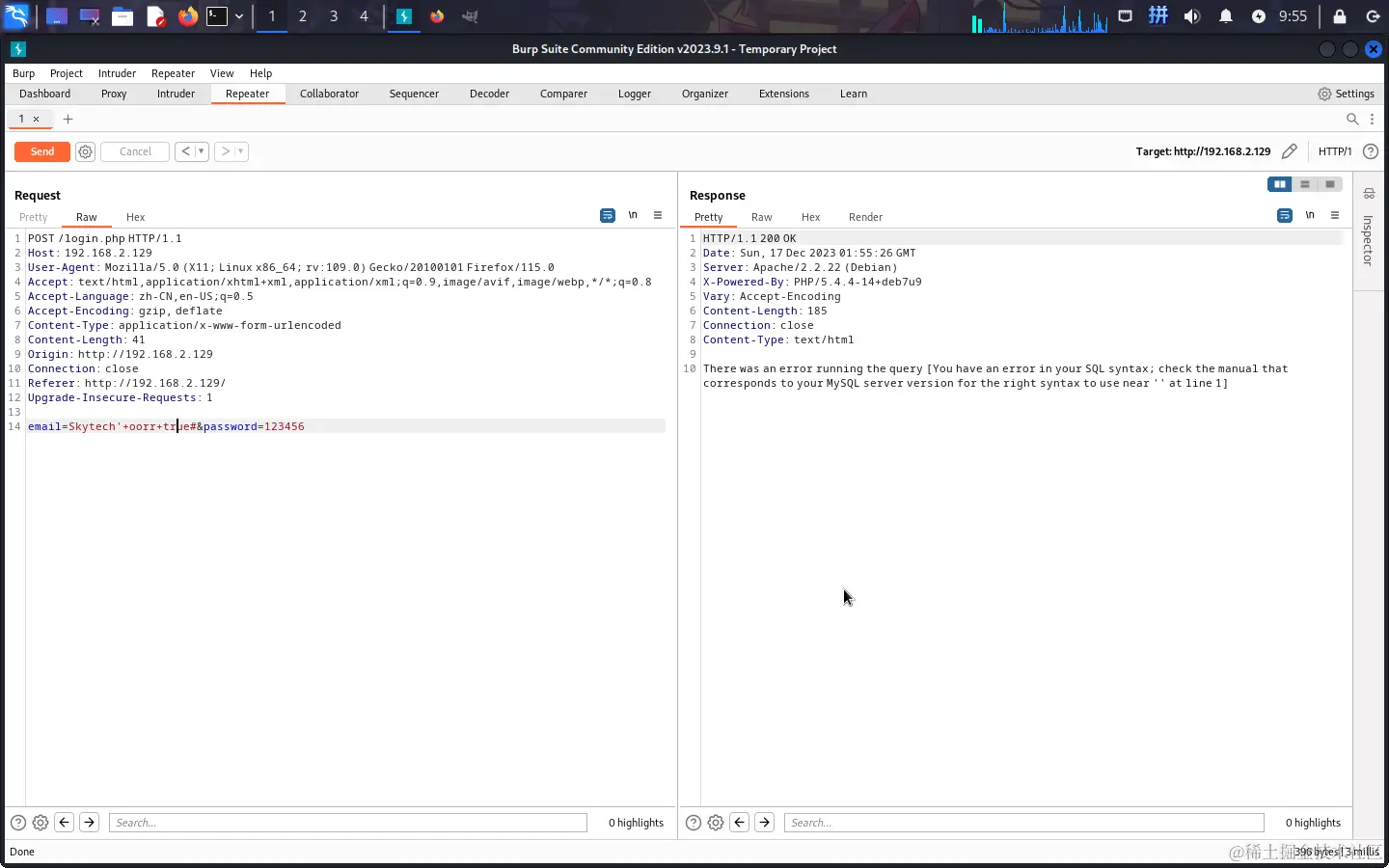Expand the Inspector side panel

tap(1368, 240)
